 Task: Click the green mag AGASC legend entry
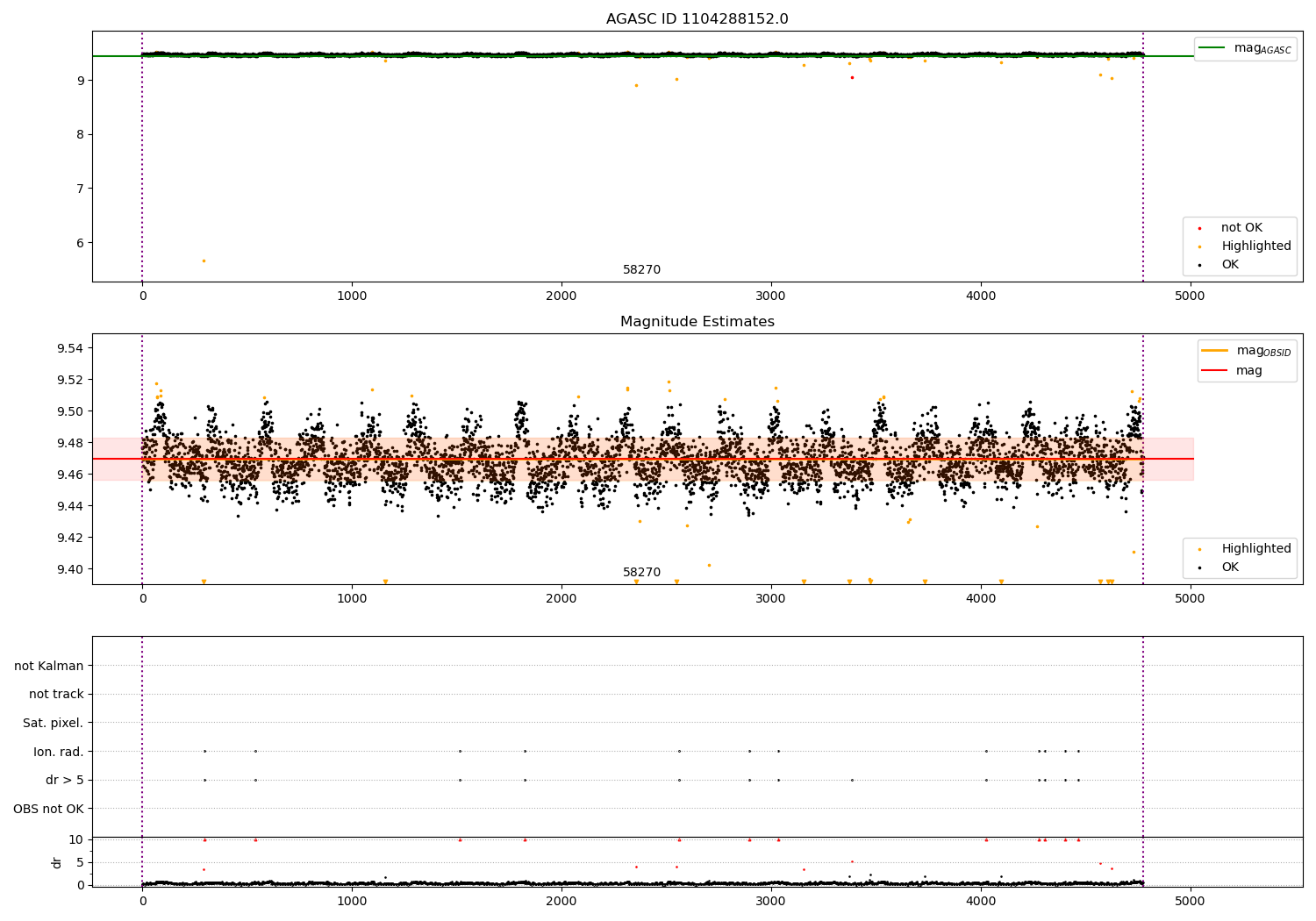point(1245,48)
